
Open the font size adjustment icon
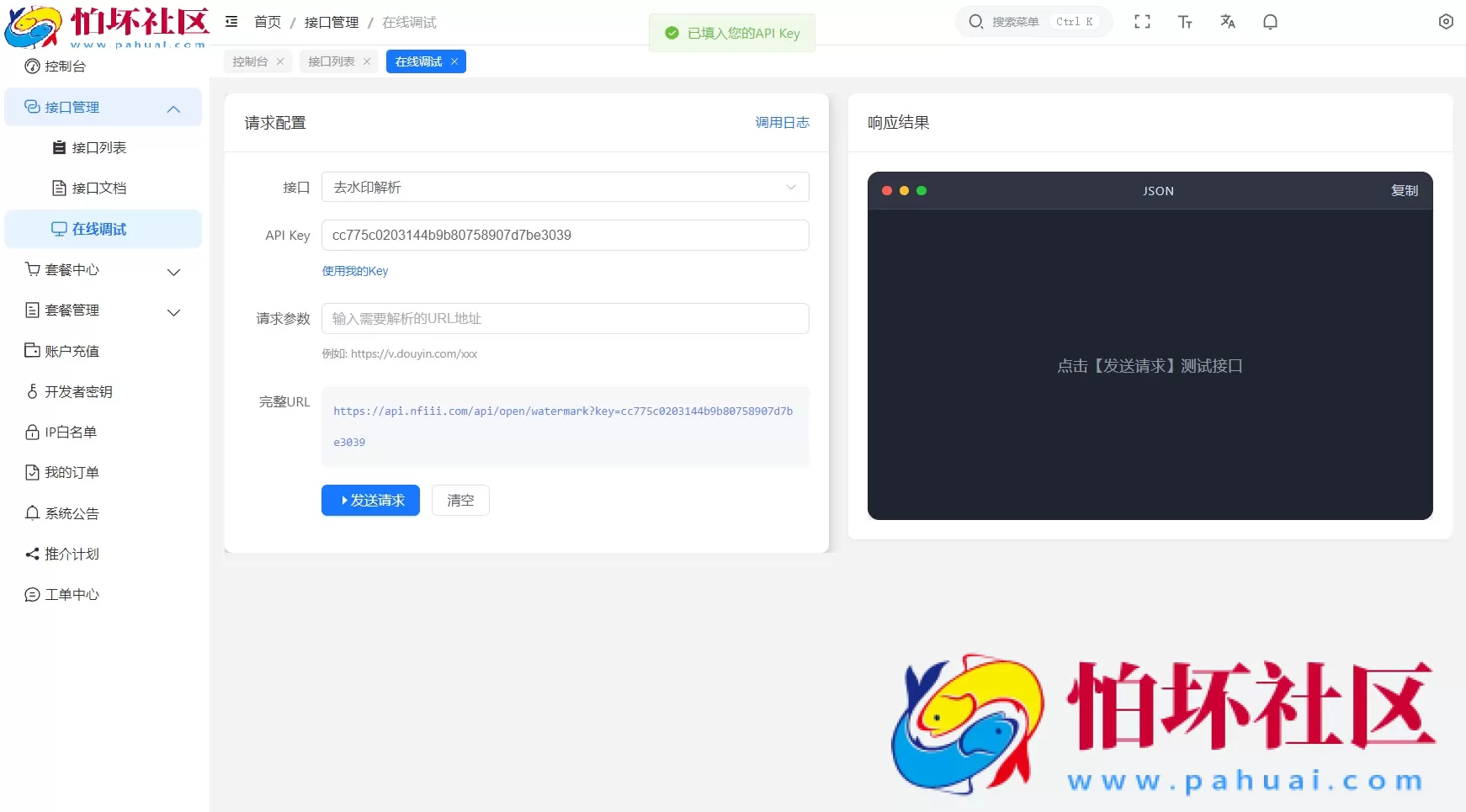click(x=1185, y=22)
